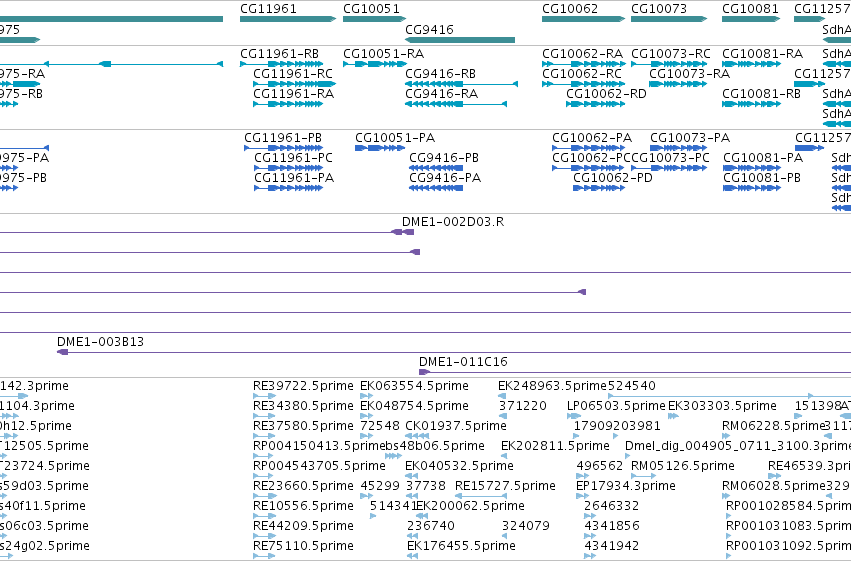The width and height of the screenshot is (851, 561).
Task: Click protein CG10073-PA
Action: click(x=690, y=138)
